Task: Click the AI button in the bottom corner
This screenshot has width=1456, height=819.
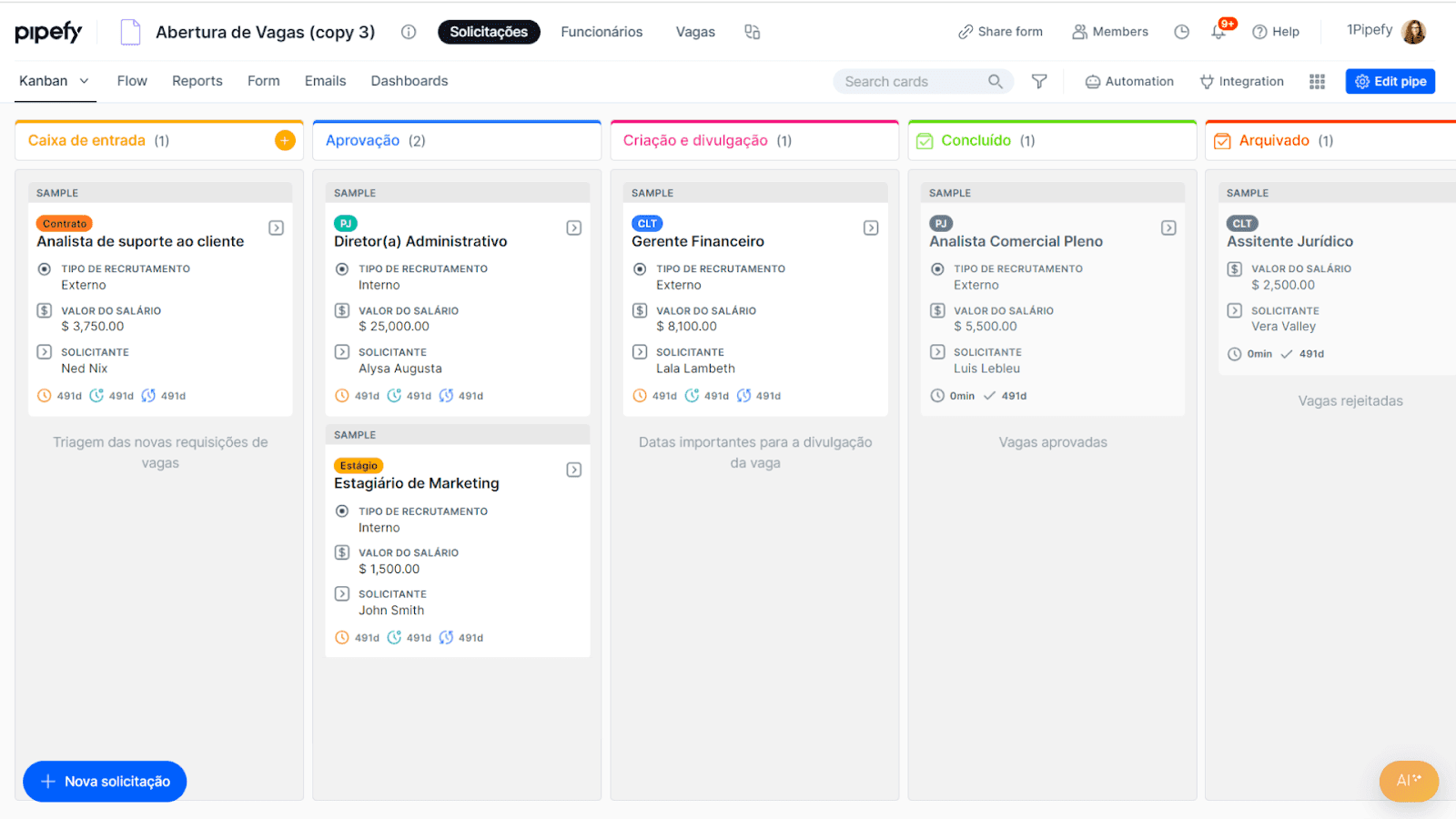Action: point(1408,781)
